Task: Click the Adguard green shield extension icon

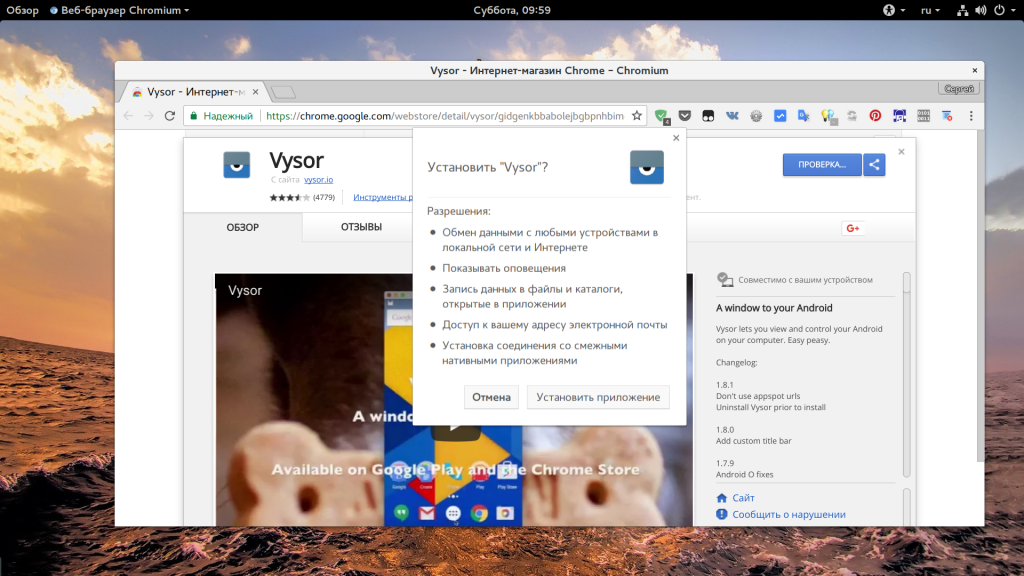Action: point(661,116)
